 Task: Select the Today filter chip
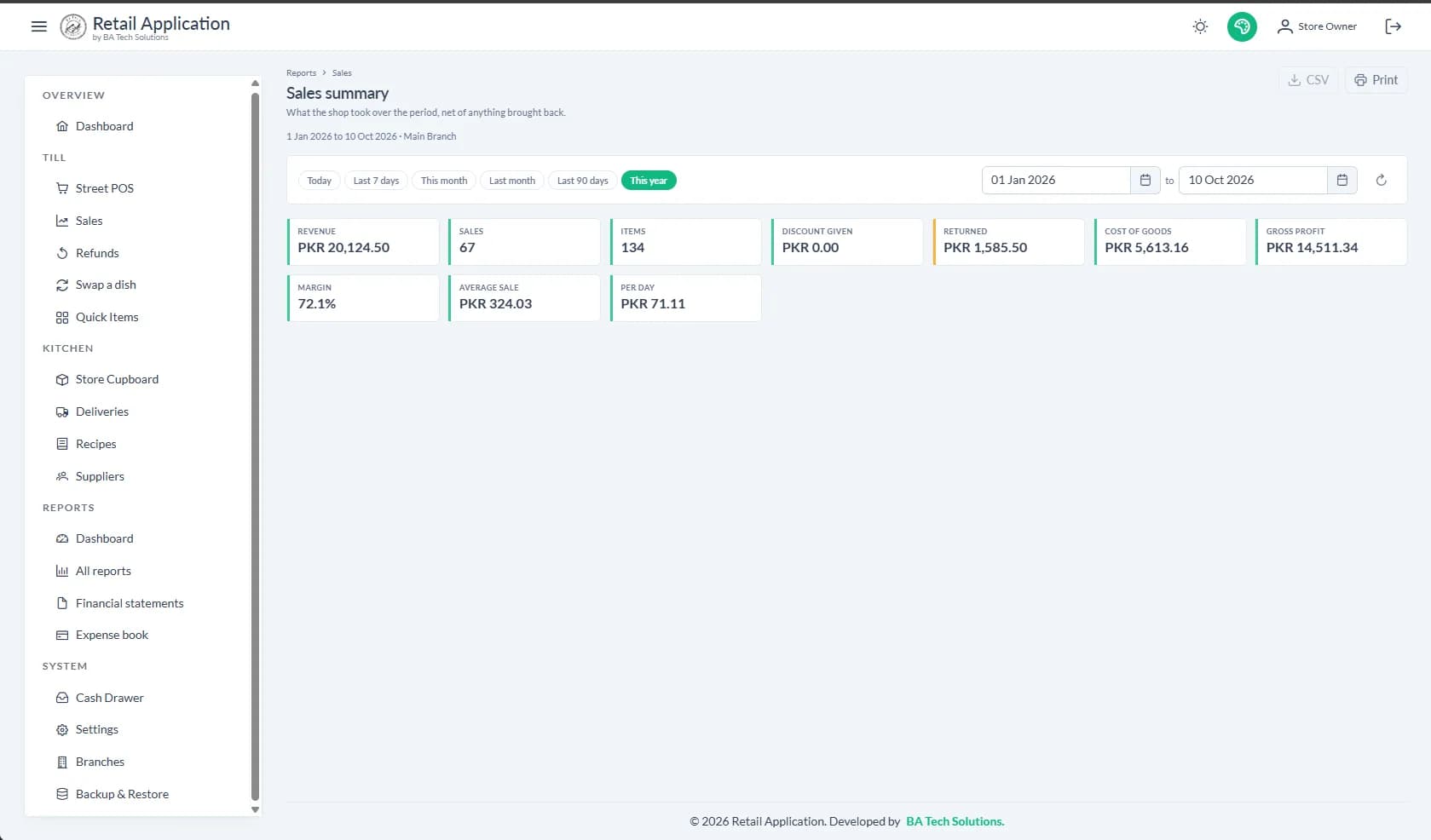(320, 181)
